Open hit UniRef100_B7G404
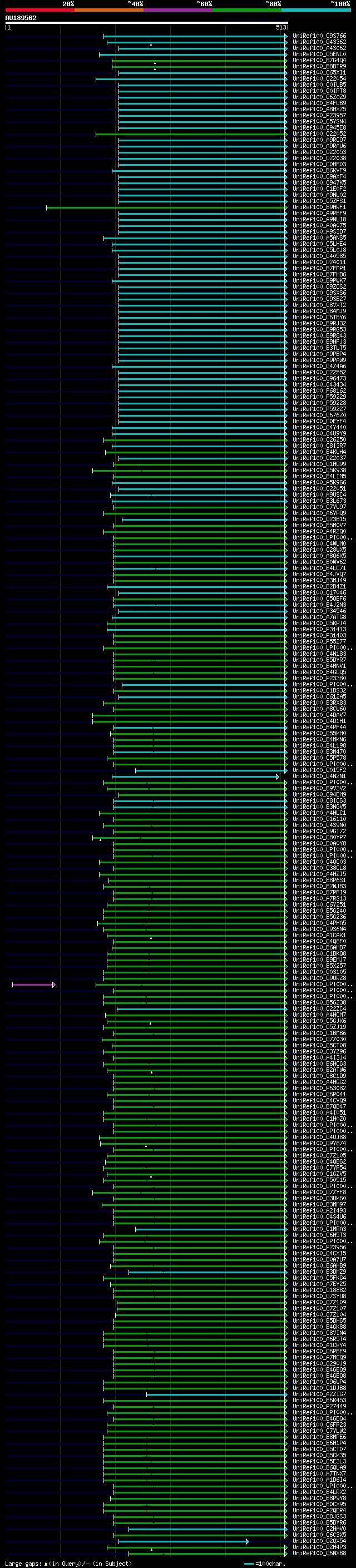Image resolution: width=356 pixels, height=1568 pixels. coord(319,60)
